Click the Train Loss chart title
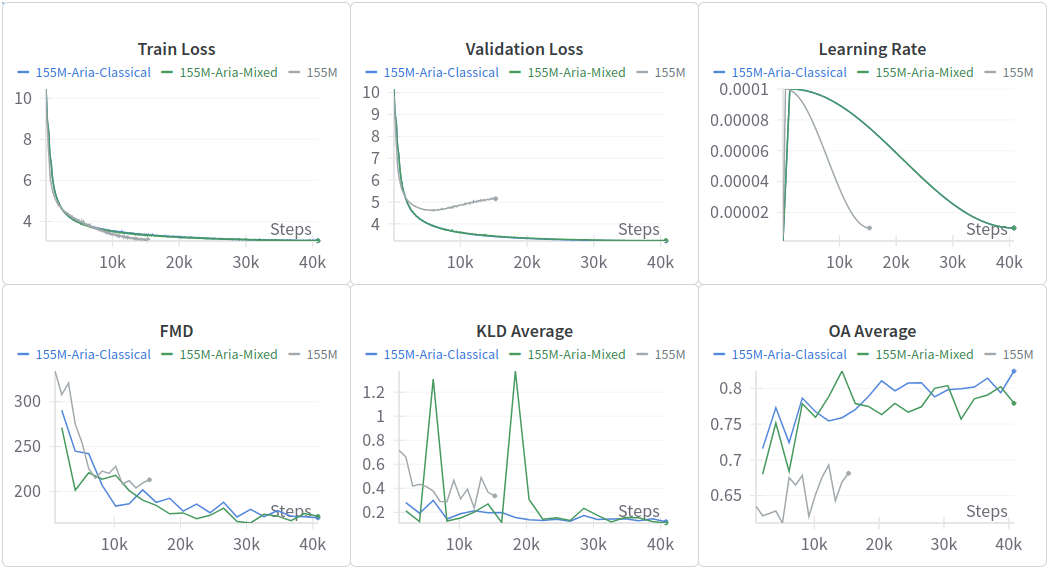This screenshot has width=1049, height=569. coord(176,49)
